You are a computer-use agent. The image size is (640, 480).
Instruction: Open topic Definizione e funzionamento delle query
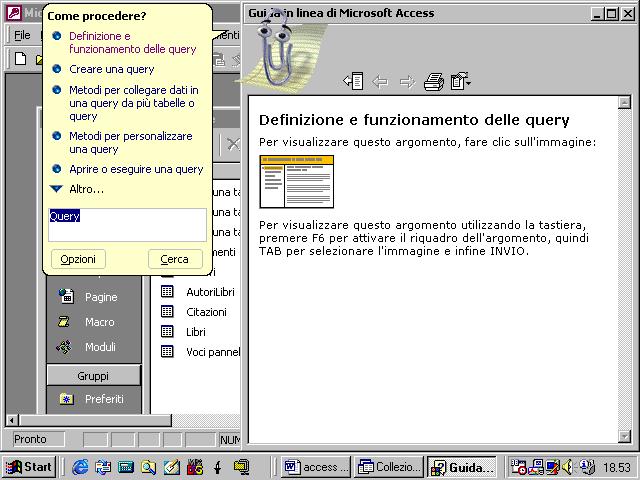133,42
